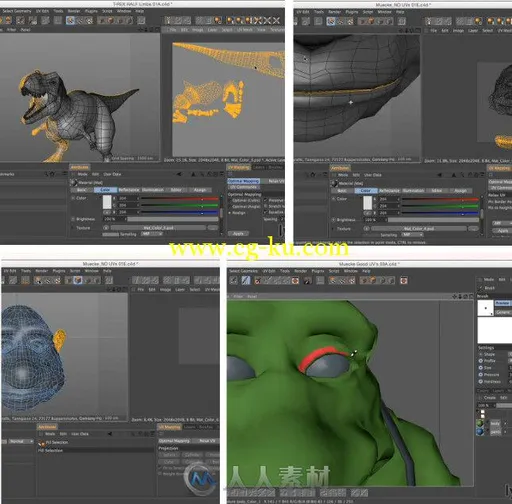The height and width of the screenshot is (504, 512).
Task: Click the back arrow in T-REX Attributes panel
Action: click(x=179, y=174)
